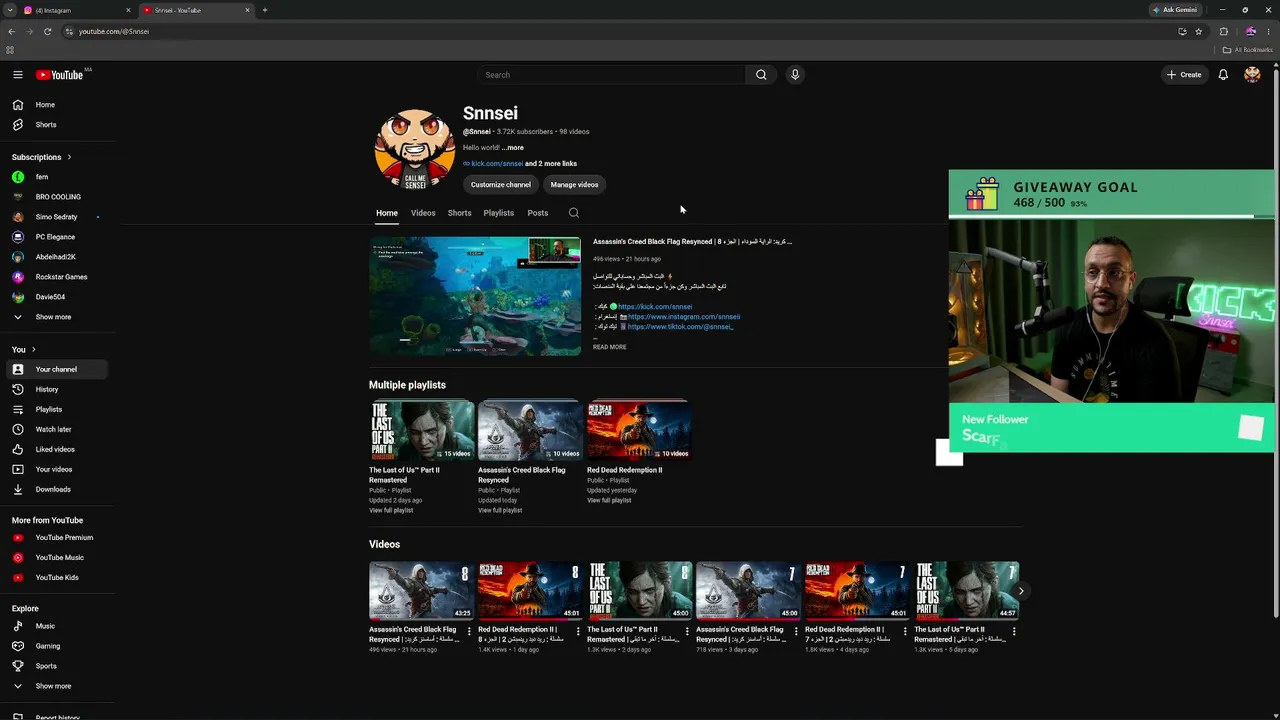
Task: Open options for the 496-views Assassin's Creed video
Action: pyautogui.click(x=469, y=631)
